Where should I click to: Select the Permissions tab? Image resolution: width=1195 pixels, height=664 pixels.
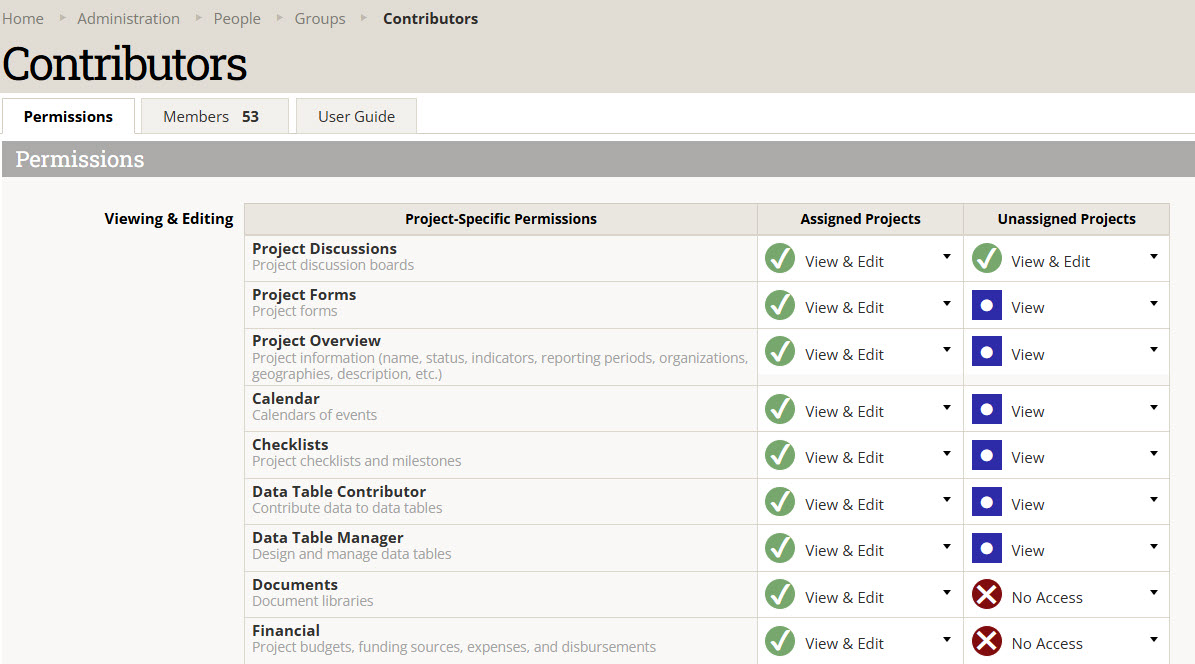click(68, 116)
